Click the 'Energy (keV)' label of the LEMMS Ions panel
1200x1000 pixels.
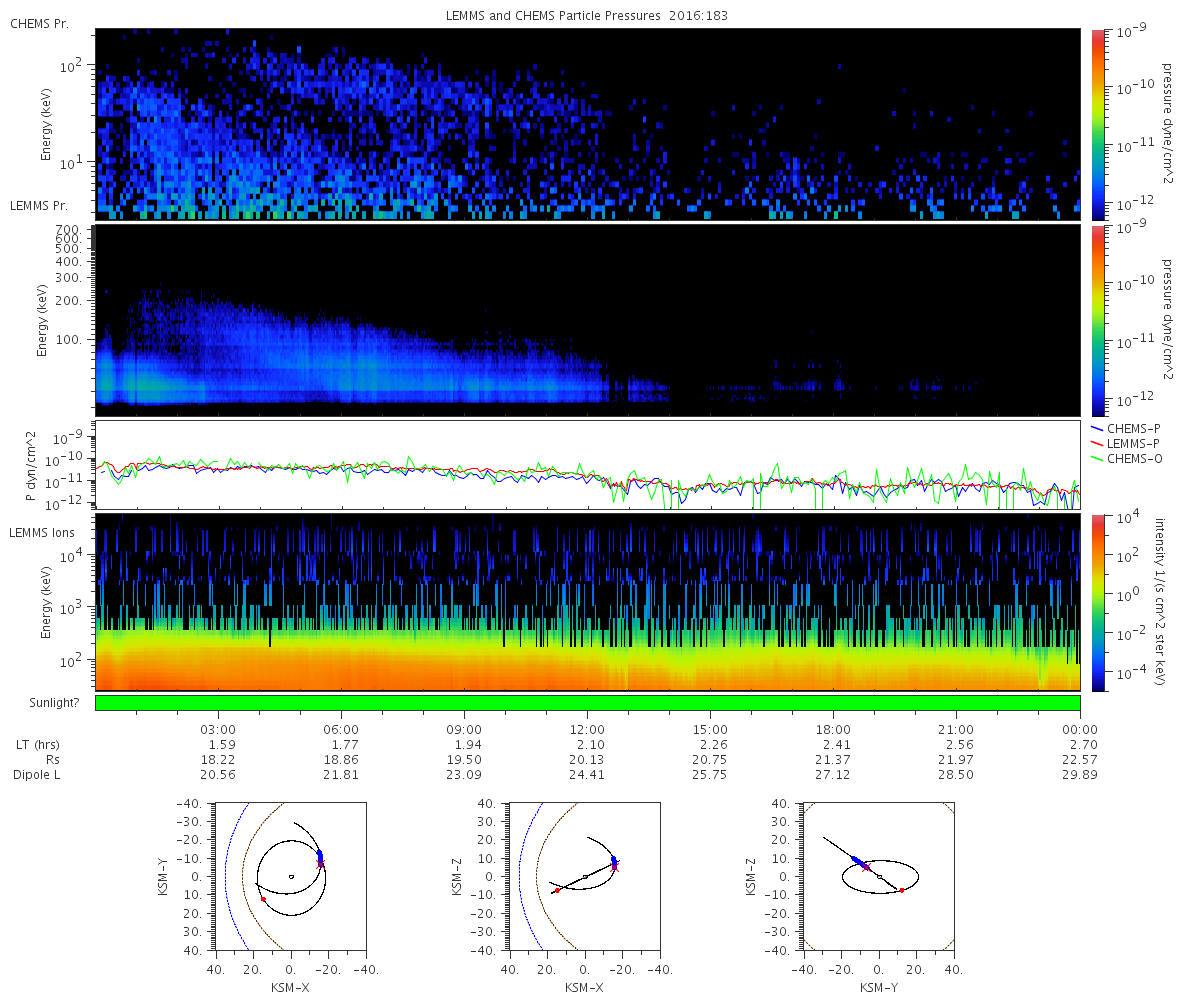pyautogui.click(x=46, y=603)
